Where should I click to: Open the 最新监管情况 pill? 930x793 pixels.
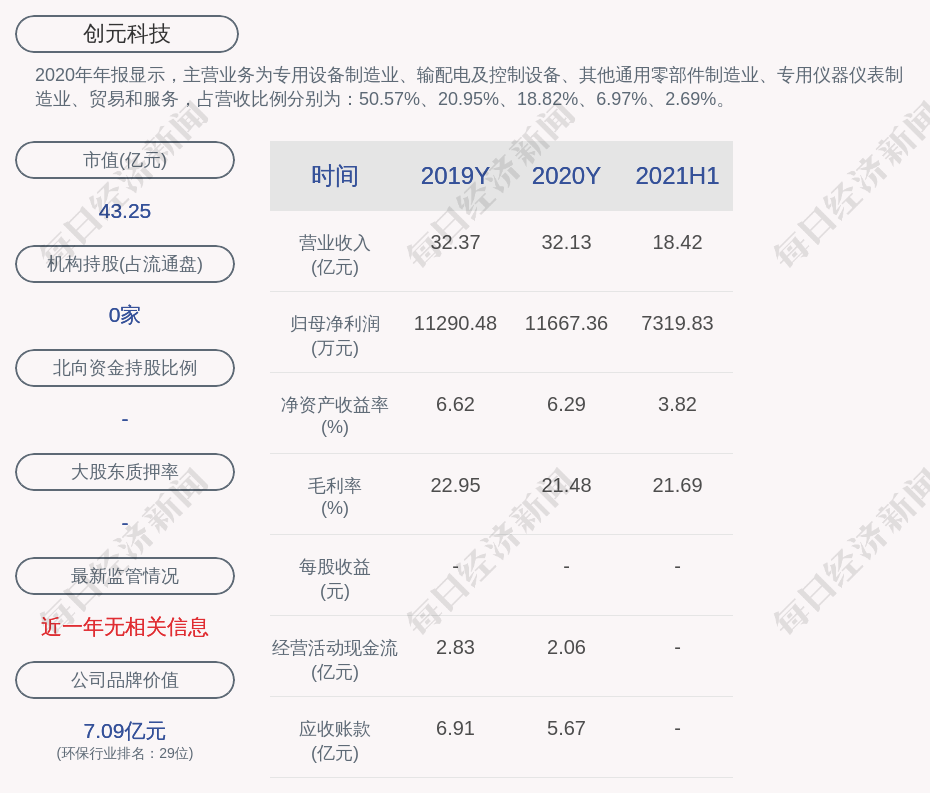[x=125, y=576]
